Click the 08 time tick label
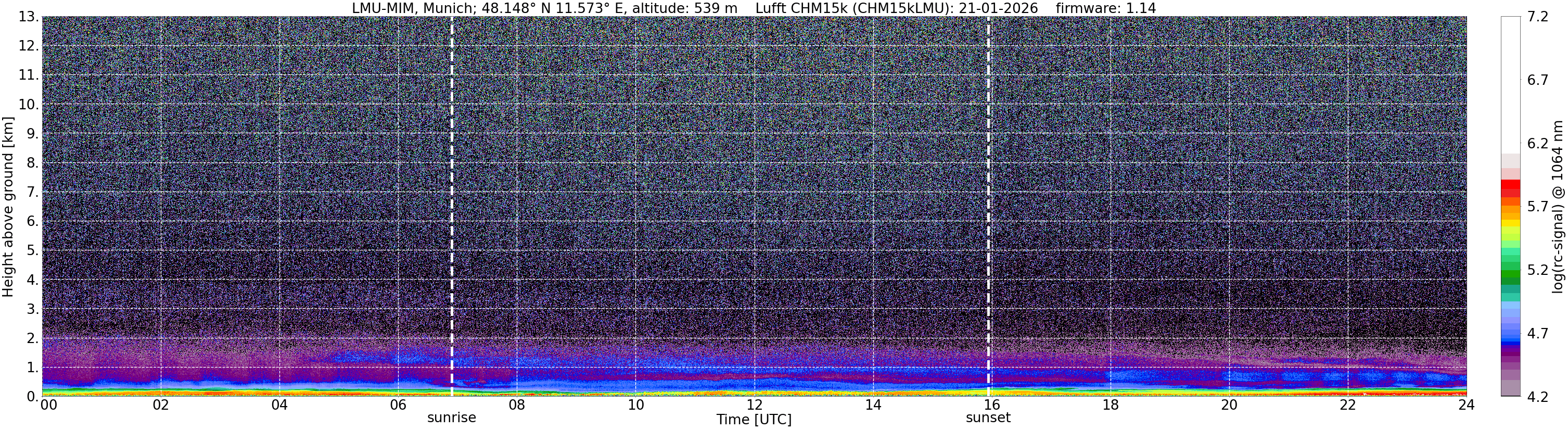The width and height of the screenshot is (1568, 430). point(517,405)
